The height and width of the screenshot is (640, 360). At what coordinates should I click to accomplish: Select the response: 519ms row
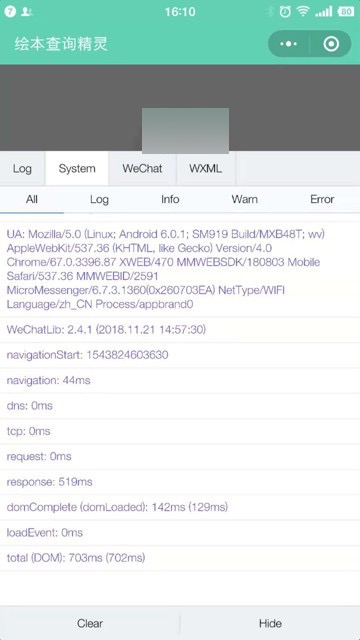coord(180,482)
